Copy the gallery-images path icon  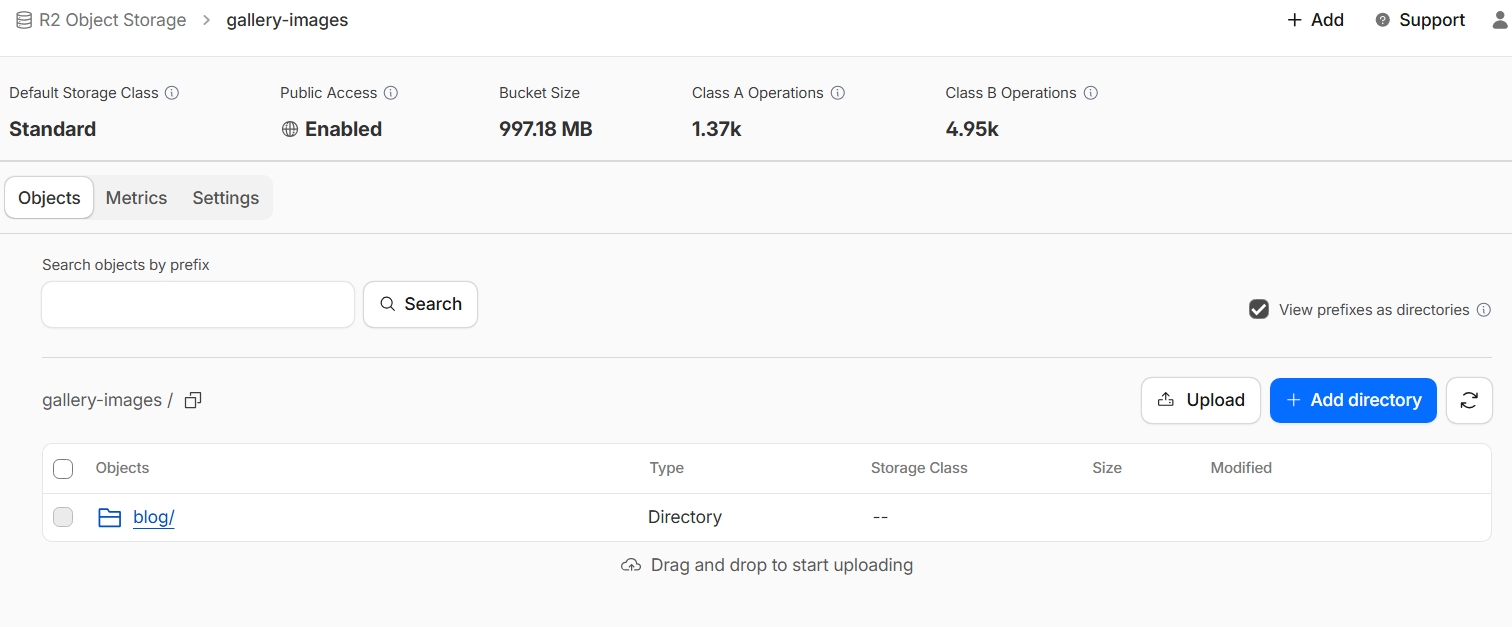click(193, 400)
